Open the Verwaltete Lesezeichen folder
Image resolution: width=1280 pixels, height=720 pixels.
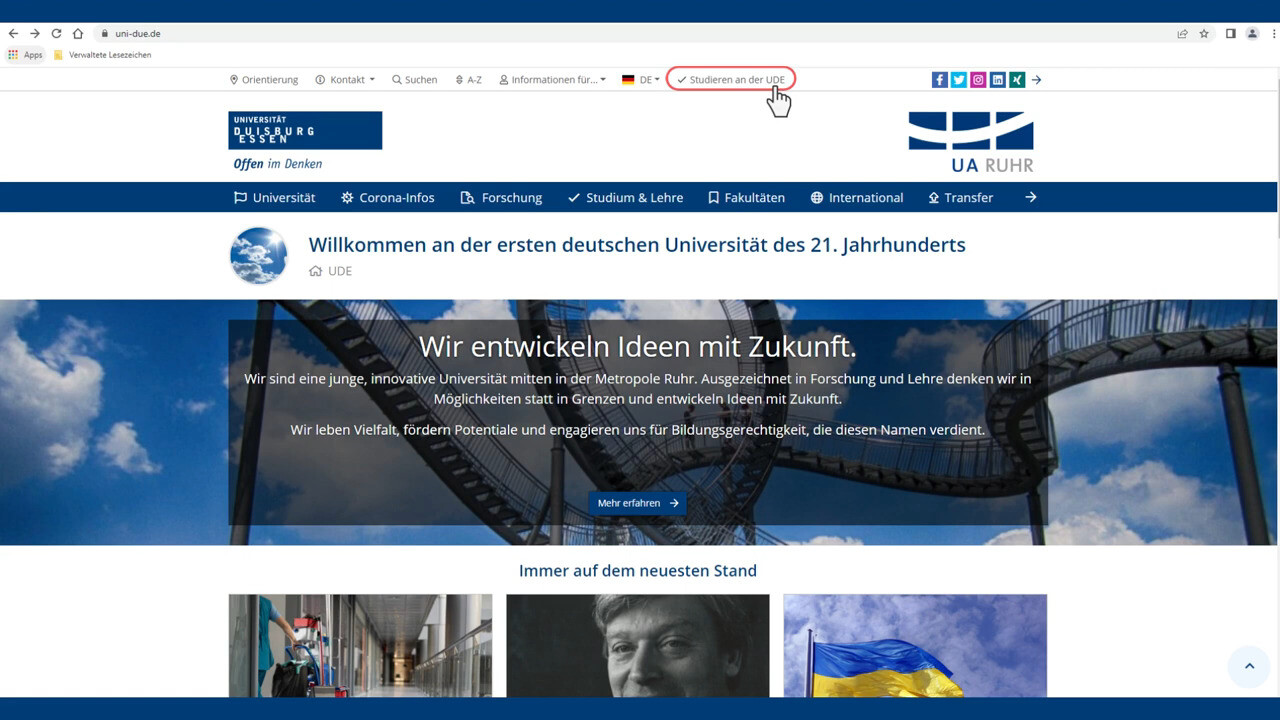(103, 55)
